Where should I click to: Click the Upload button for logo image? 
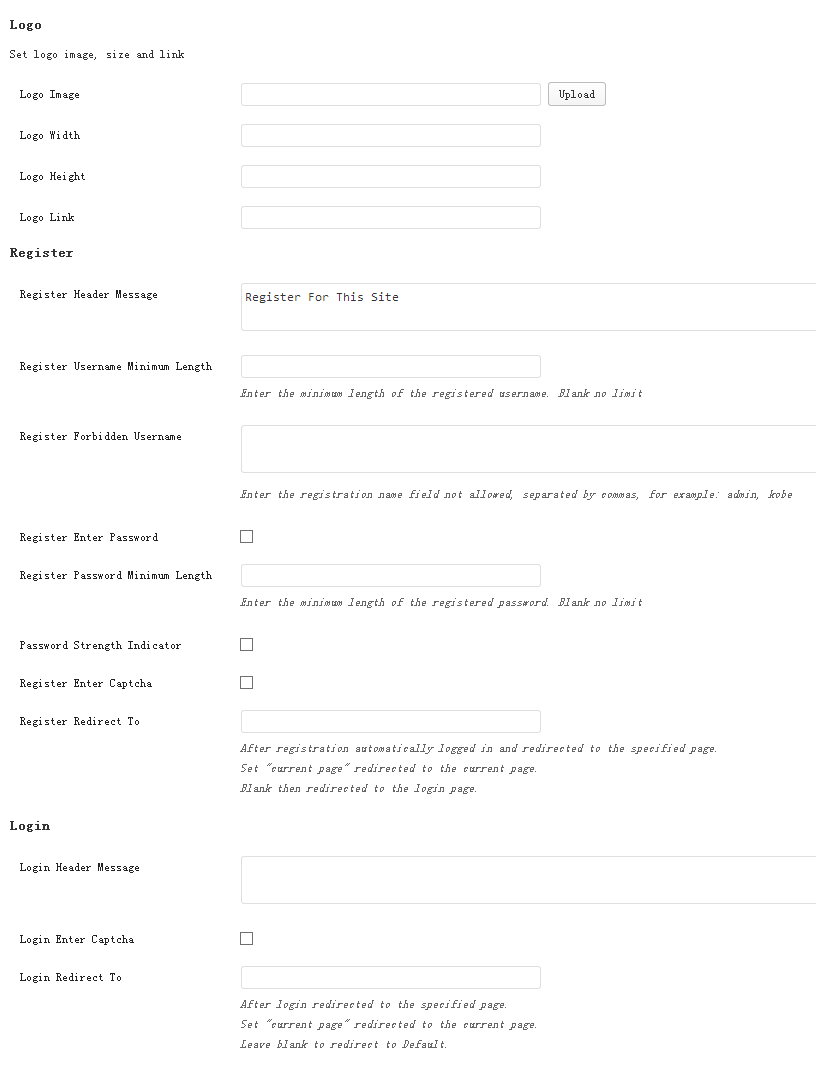pos(576,95)
